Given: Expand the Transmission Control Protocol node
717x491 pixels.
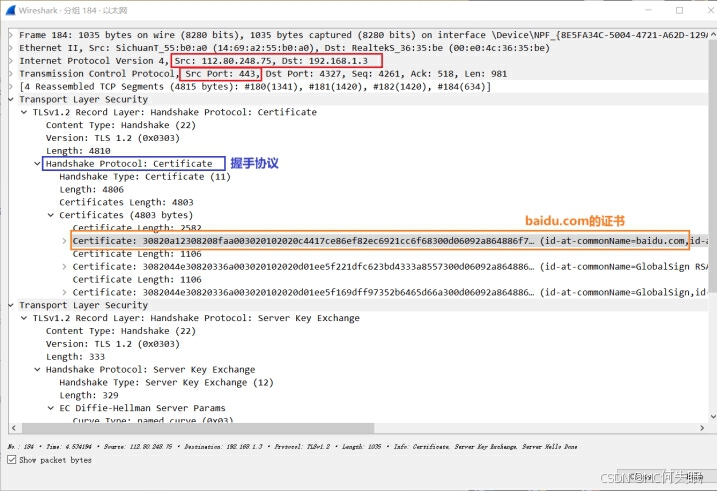Looking at the screenshot, I should [x=11, y=73].
